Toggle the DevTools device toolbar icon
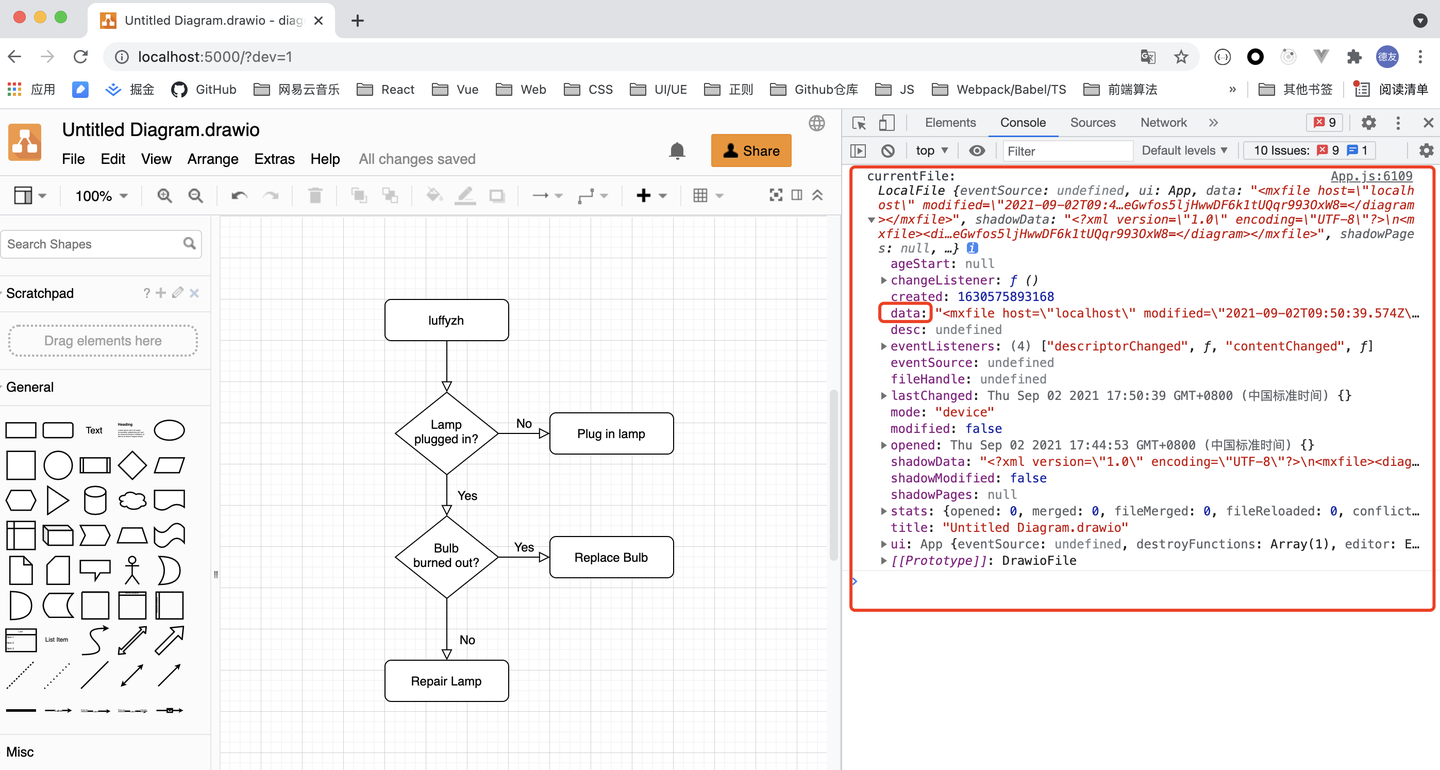Viewport: 1440px width, 770px height. pyautogui.click(x=886, y=123)
